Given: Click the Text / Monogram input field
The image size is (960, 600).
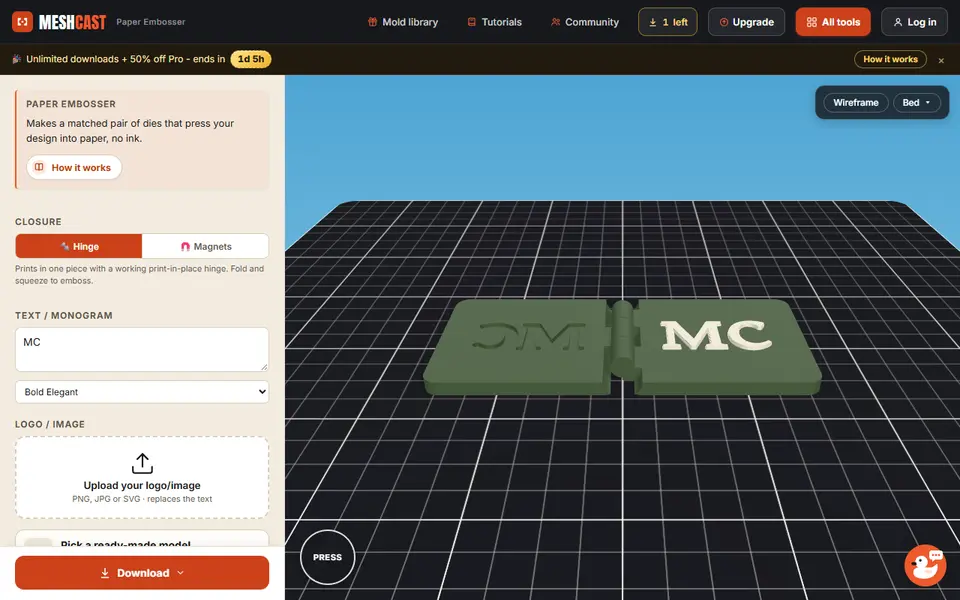Looking at the screenshot, I should 142,349.
